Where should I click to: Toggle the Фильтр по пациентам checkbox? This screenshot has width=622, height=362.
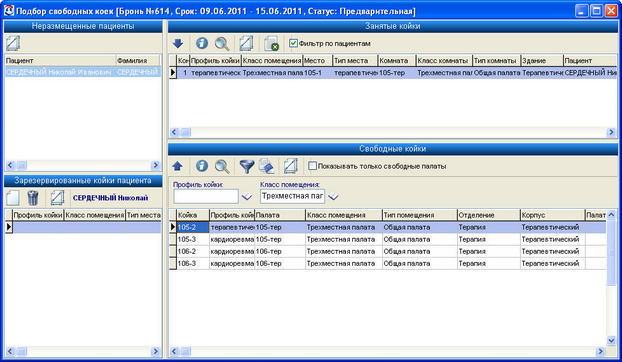pyautogui.click(x=293, y=43)
